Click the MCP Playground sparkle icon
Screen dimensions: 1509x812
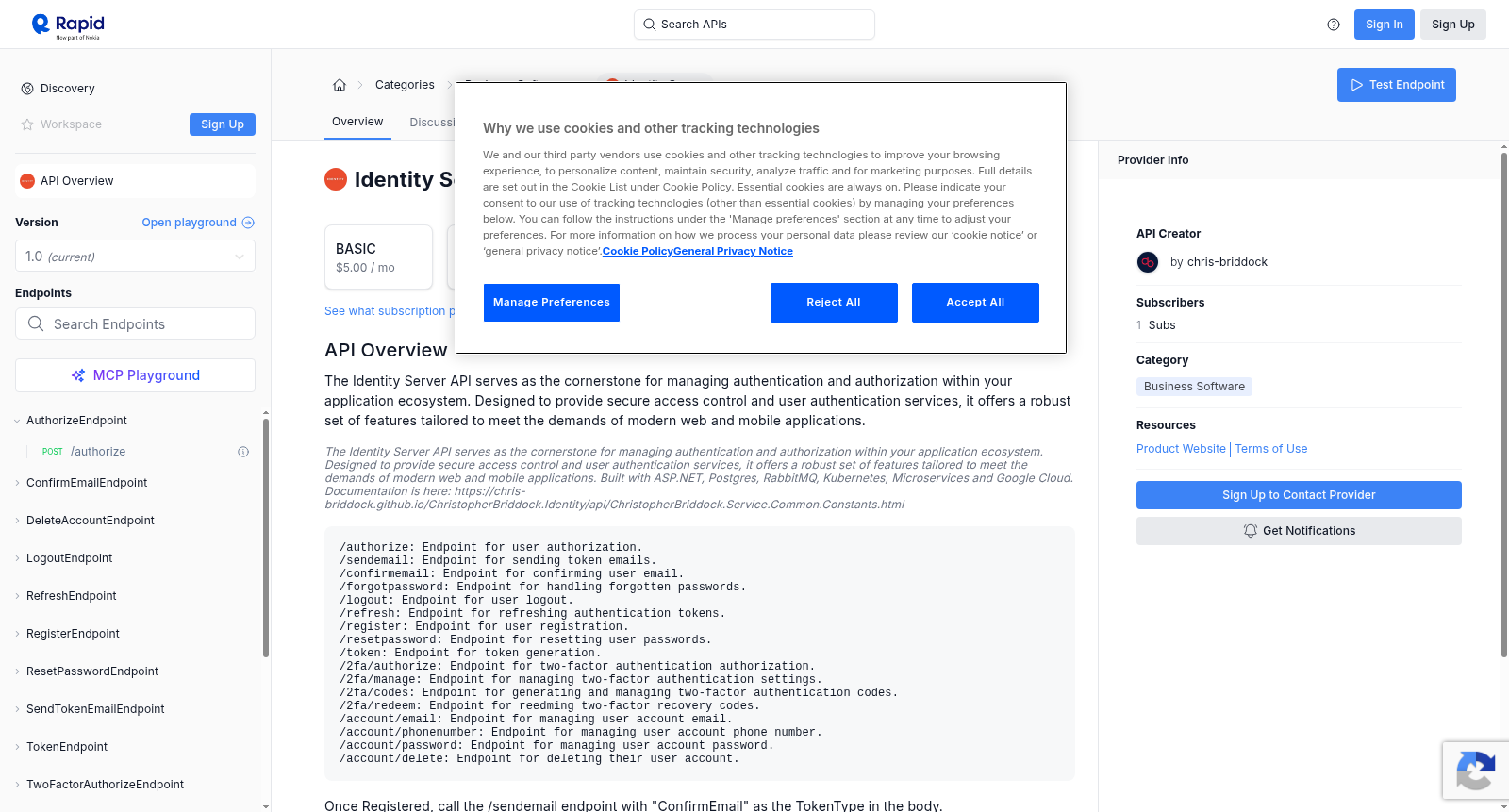tap(78, 375)
